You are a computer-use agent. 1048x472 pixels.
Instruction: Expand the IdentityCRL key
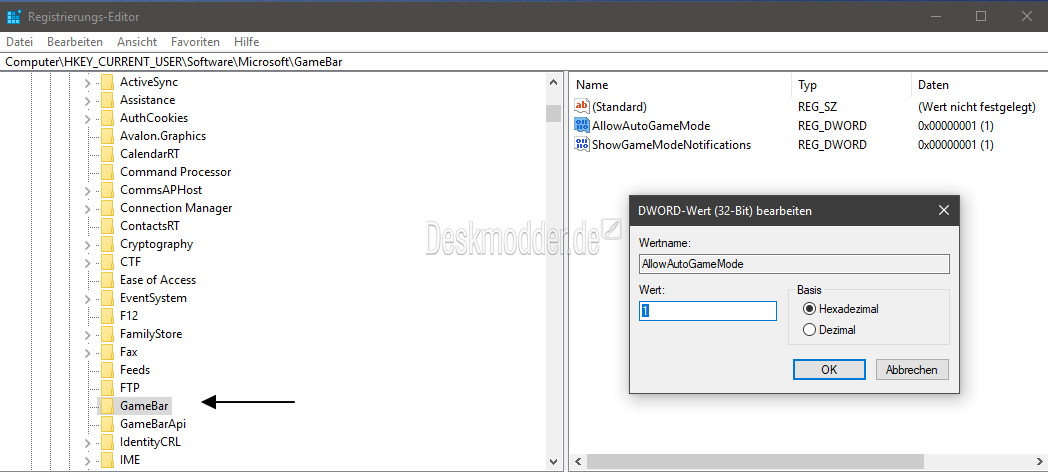coord(88,443)
